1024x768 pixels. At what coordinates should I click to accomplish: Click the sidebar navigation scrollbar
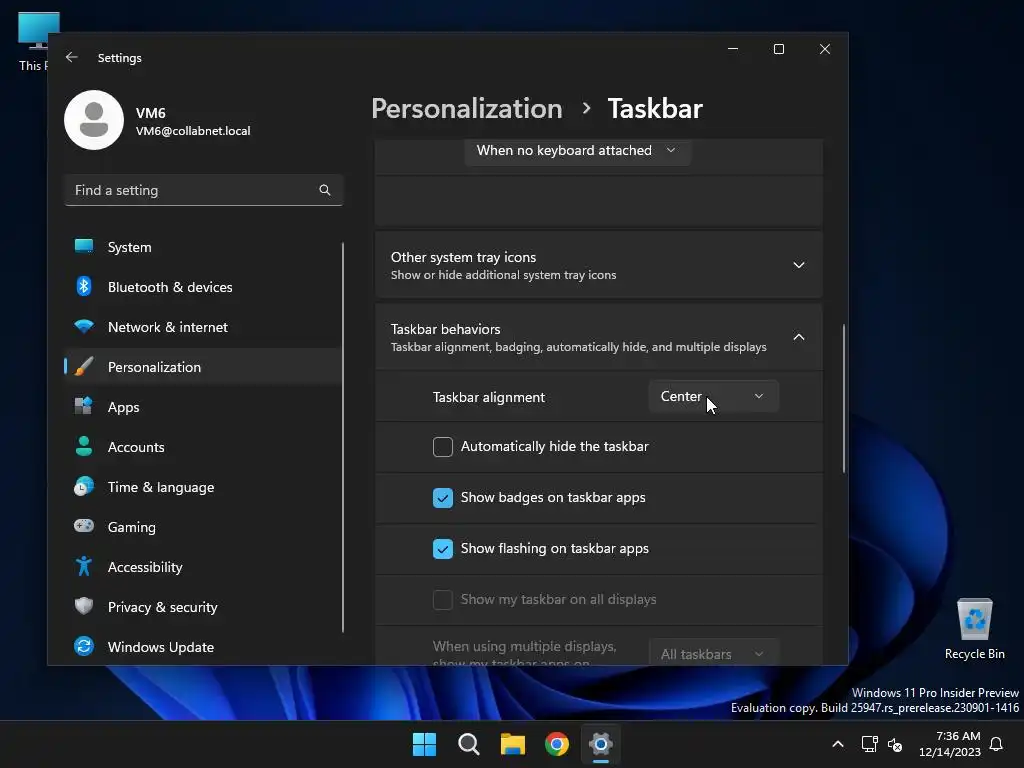pos(343,438)
